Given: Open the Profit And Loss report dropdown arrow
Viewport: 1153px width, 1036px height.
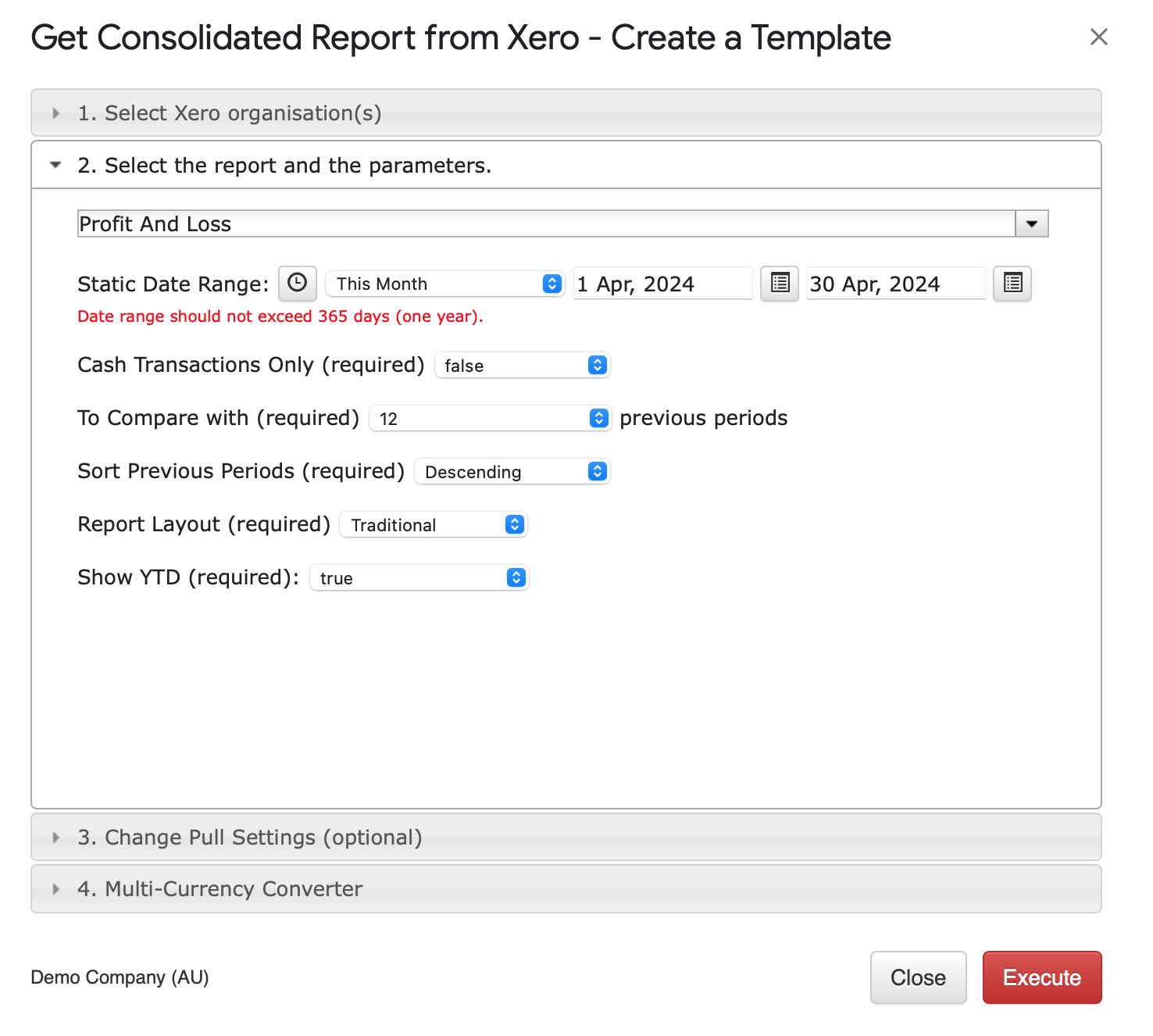Looking at the screenshot, I should (1032, 223).
